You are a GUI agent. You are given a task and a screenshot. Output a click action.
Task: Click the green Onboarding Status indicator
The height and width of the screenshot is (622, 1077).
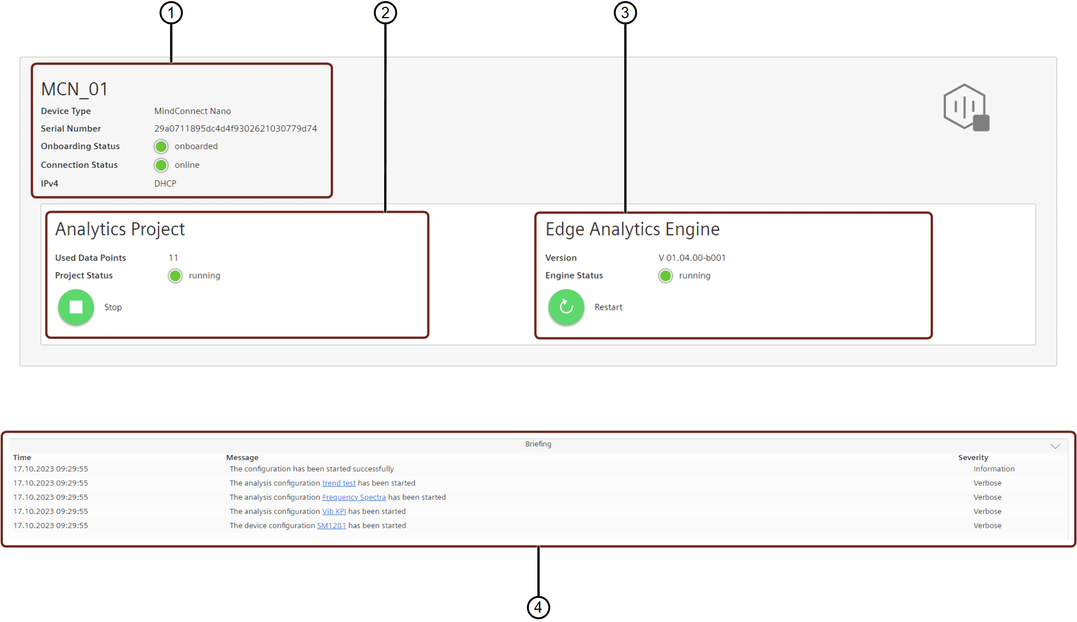point(161,146)
